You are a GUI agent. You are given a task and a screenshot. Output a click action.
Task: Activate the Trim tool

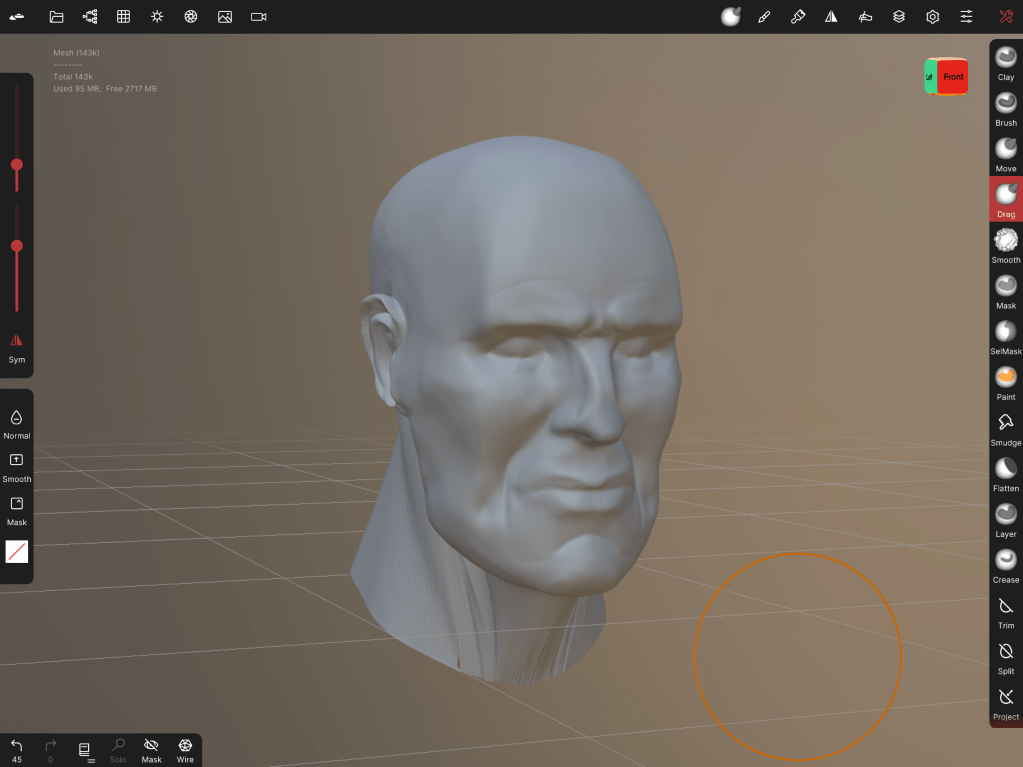(x=1005, y=611)
